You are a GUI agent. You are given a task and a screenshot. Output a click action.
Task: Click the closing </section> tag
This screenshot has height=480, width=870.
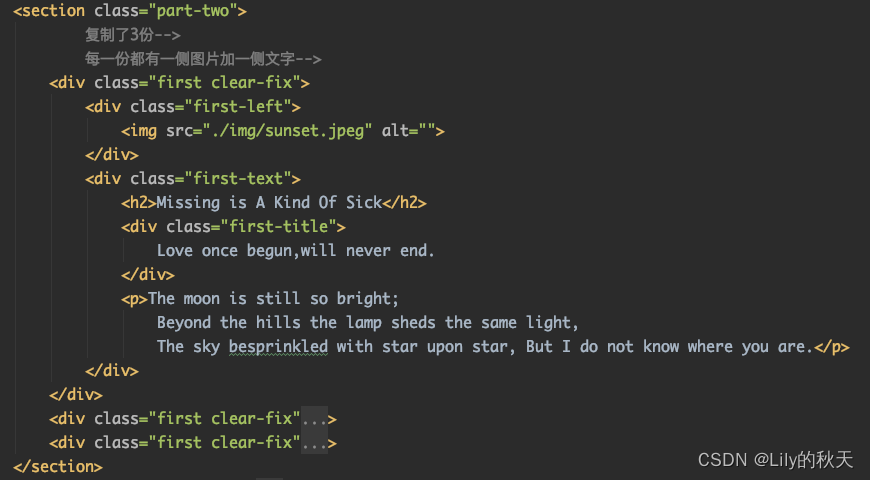[x=57, y=466]
